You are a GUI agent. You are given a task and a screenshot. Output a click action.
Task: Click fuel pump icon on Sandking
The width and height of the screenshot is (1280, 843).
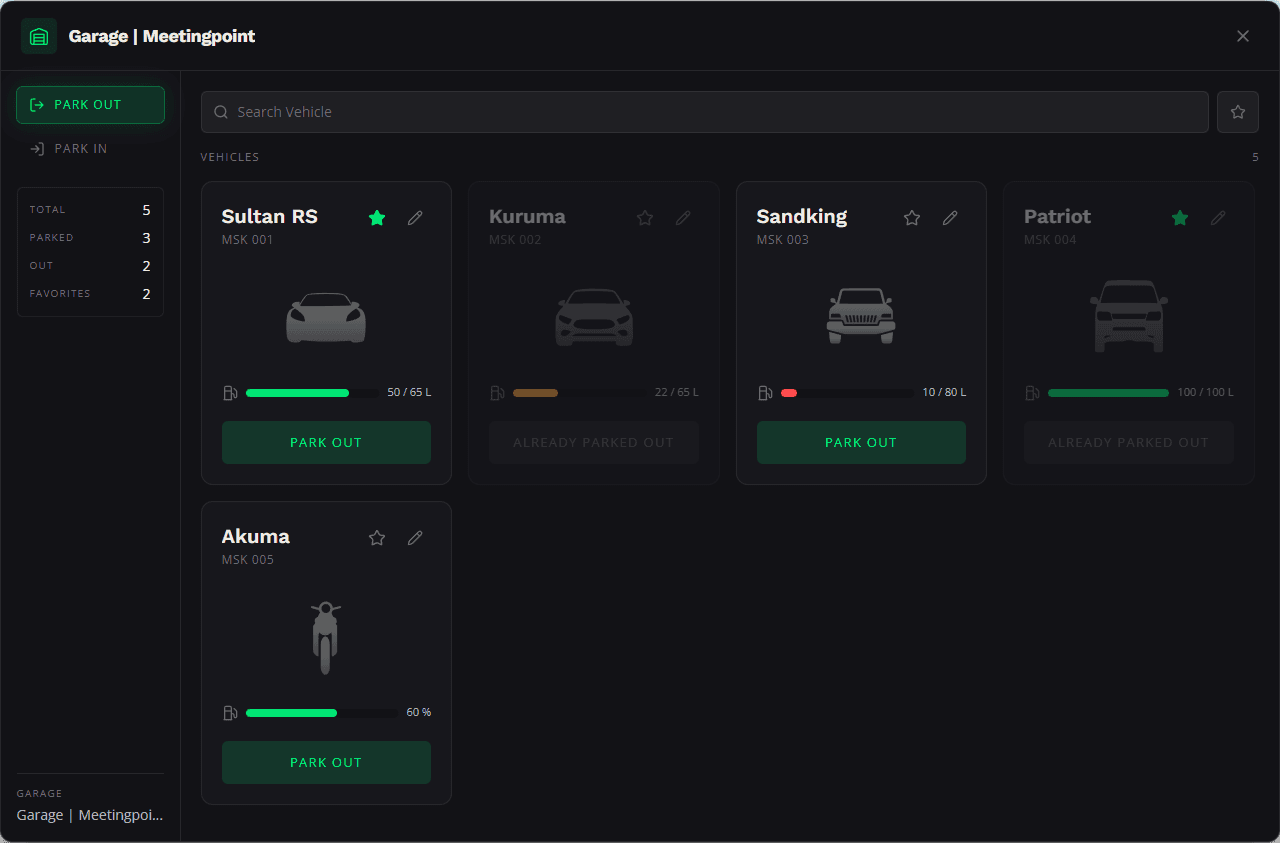765,393
